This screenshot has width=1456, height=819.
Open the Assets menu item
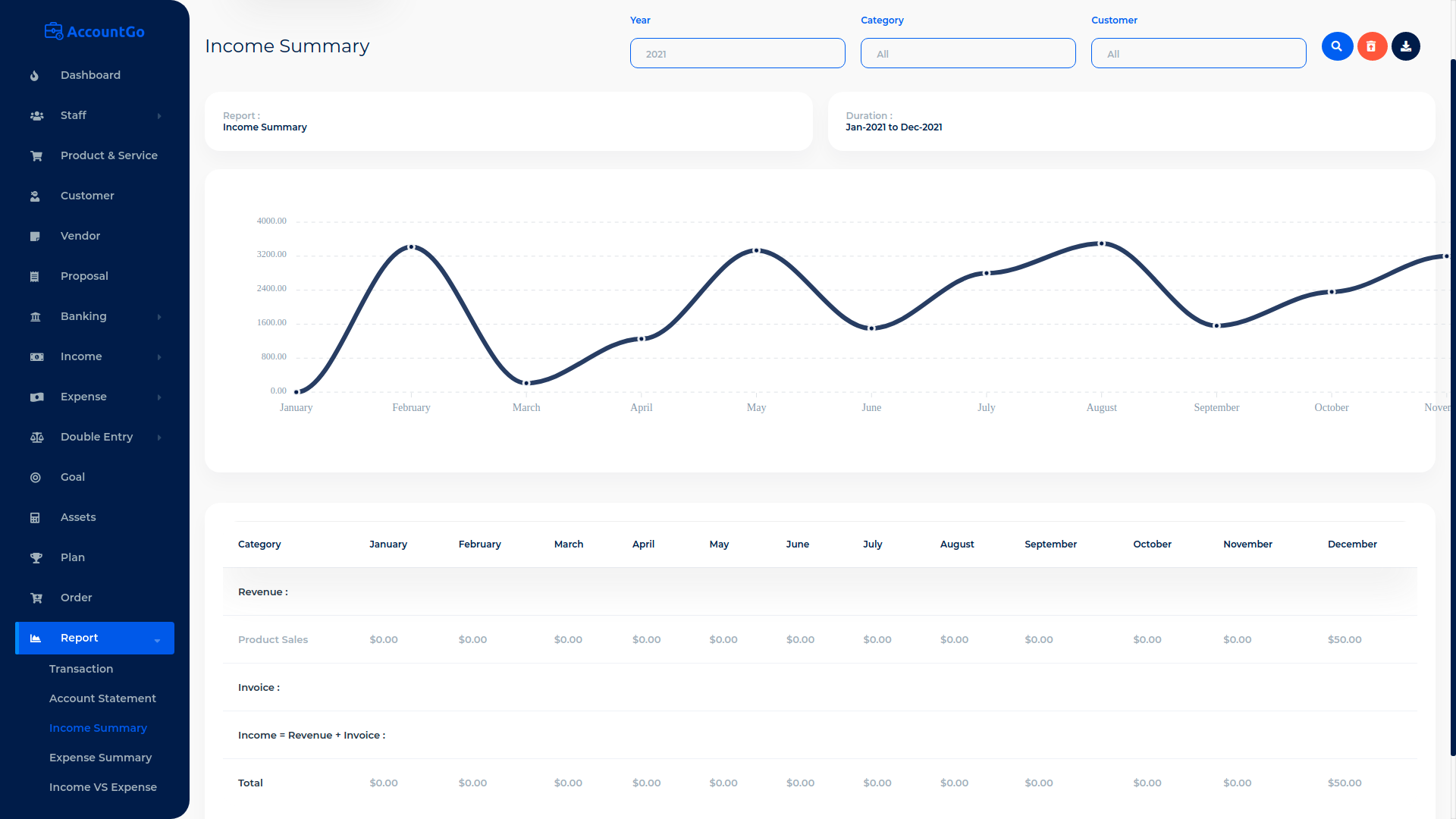pos(95,517)
